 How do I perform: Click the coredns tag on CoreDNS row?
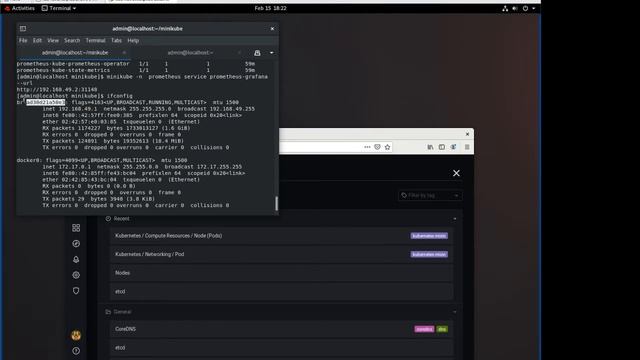pyautogui.click(x=424, y=329)
